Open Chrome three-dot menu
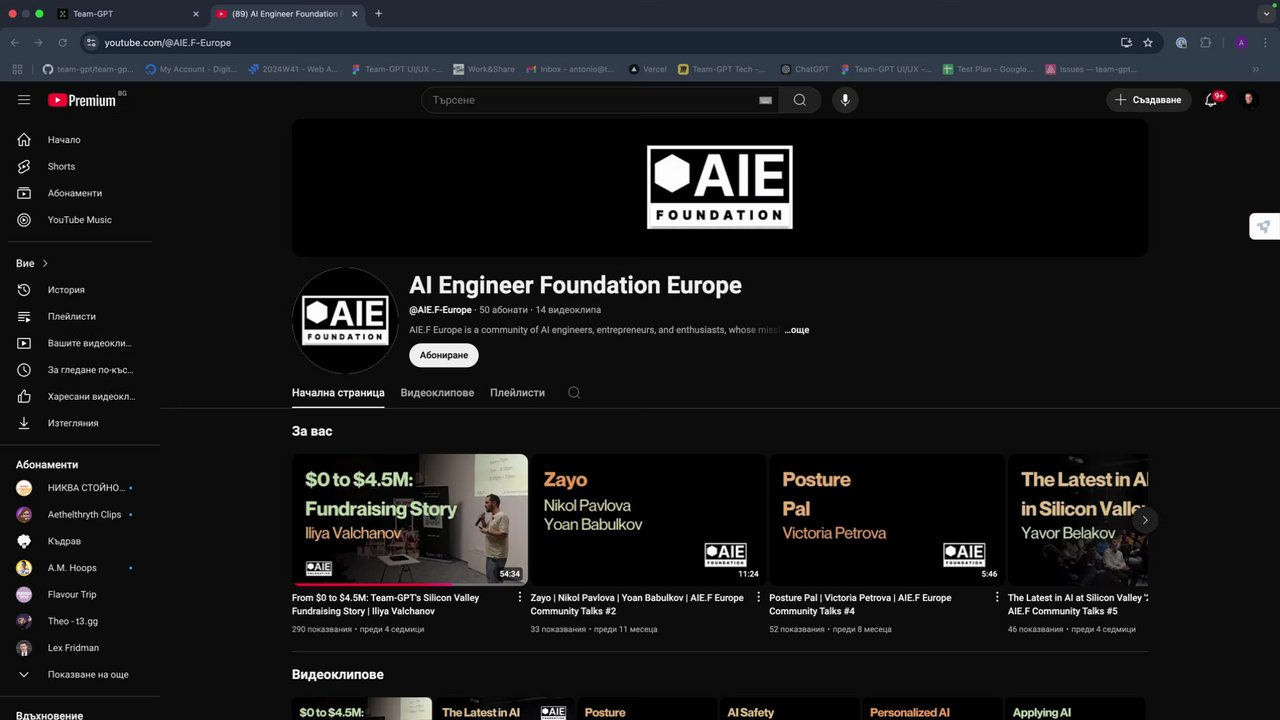The height and width of the screenshot is (720, 1280). 1266,43
